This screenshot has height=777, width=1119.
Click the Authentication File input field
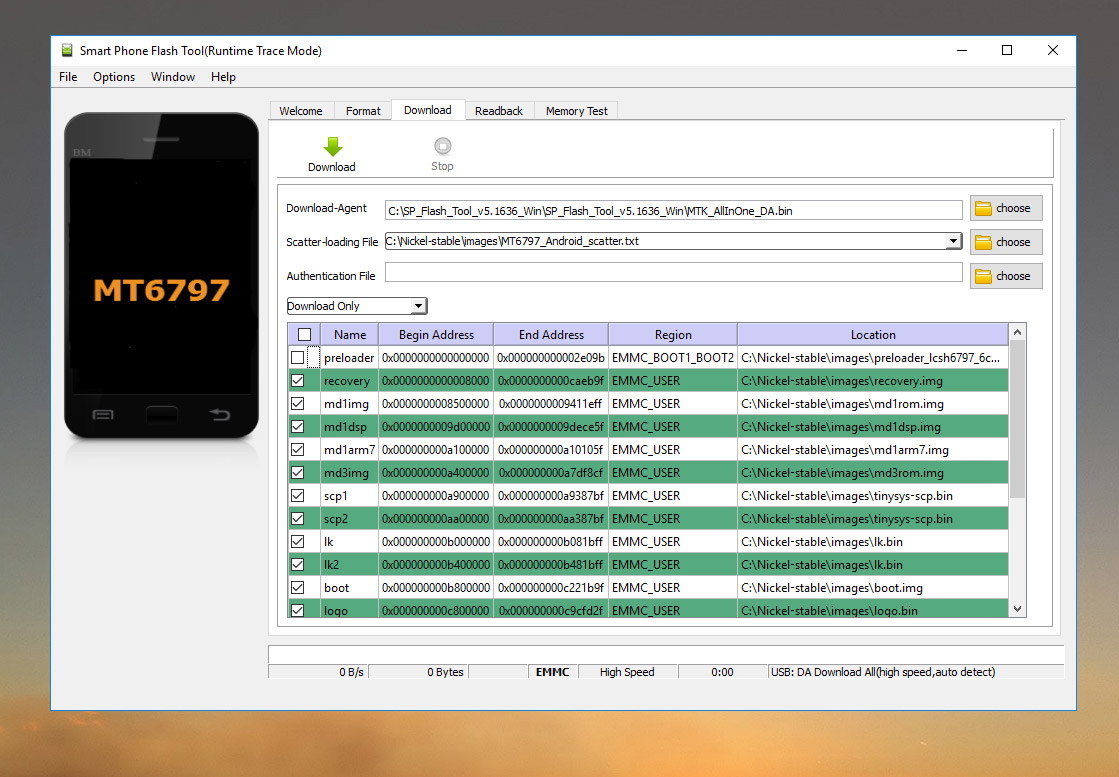tap(673, 273)
